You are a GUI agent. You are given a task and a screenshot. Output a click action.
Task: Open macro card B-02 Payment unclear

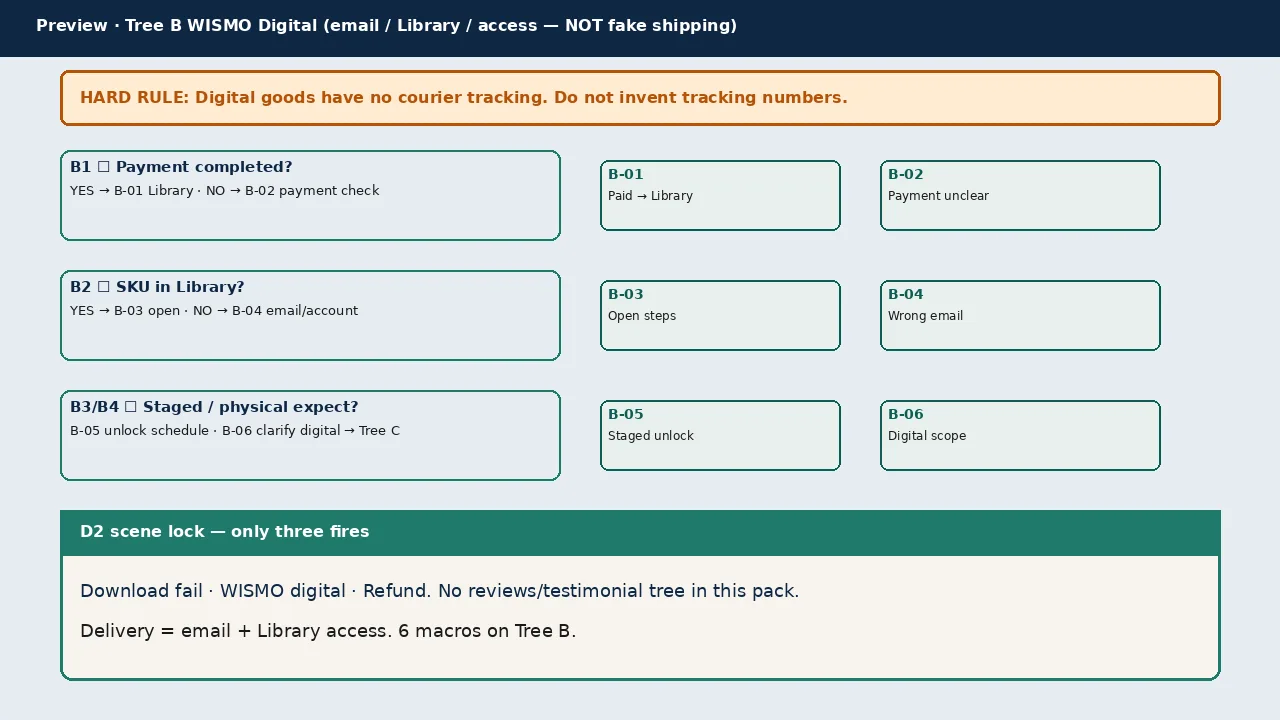point(1020,195)
